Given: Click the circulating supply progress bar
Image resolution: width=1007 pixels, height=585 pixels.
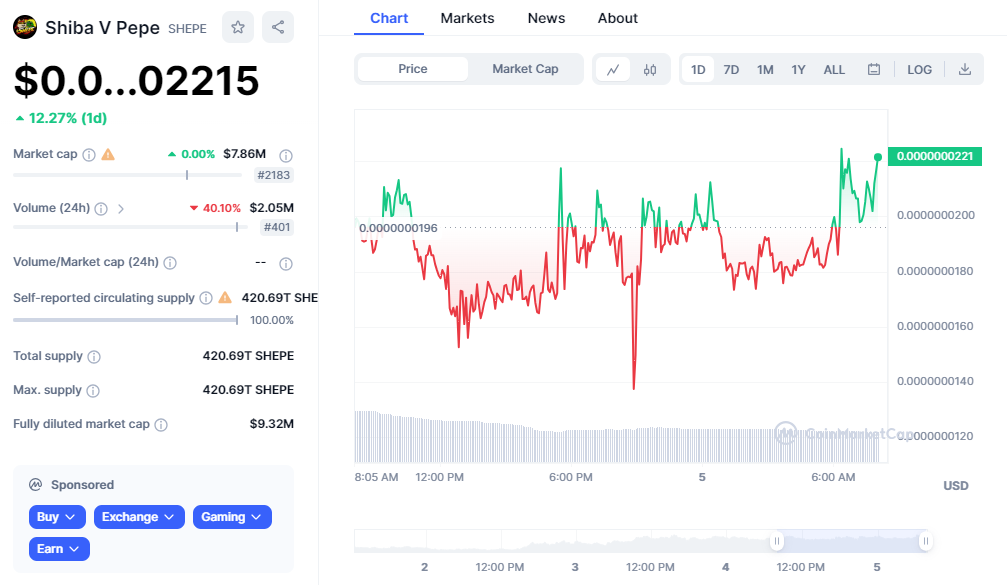Looking at the screenshot, I should pos(126,320).
